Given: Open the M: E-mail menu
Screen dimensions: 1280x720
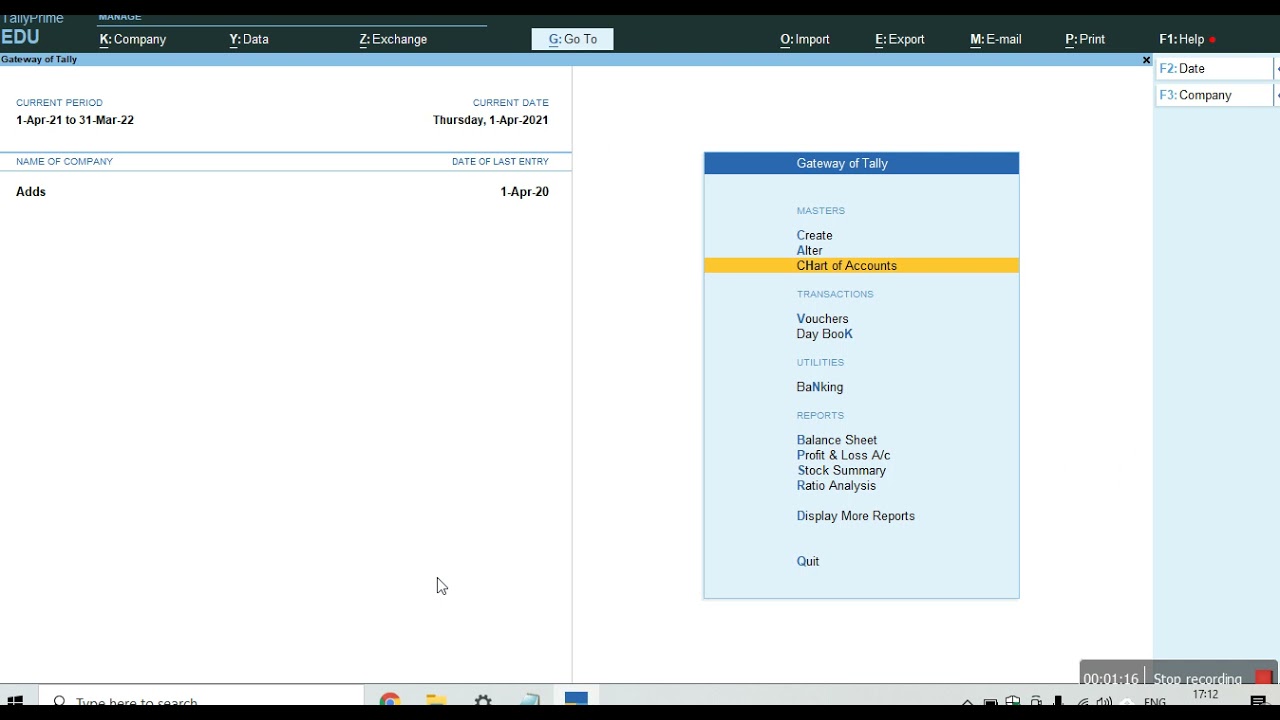Looking at the screenshot, I should [996, 40].
